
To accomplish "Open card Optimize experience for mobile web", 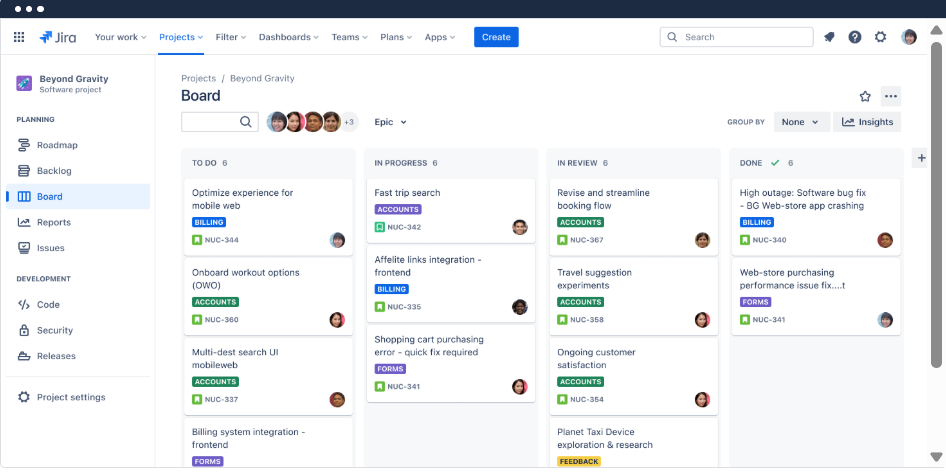I will [268, 217].
